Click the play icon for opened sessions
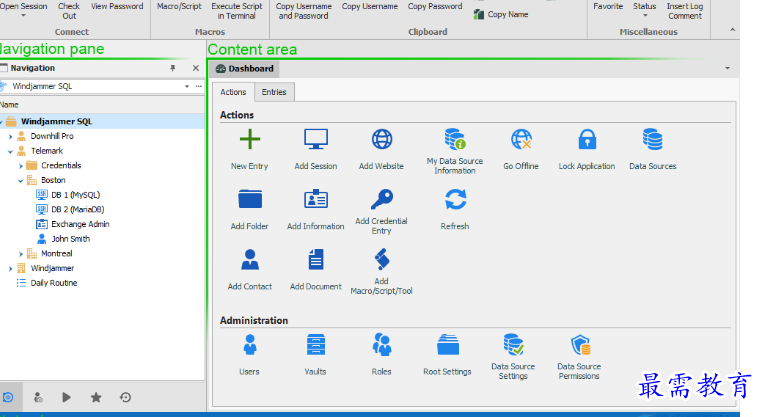The height and width of the screenshot is (417, 760). [66, 398]
